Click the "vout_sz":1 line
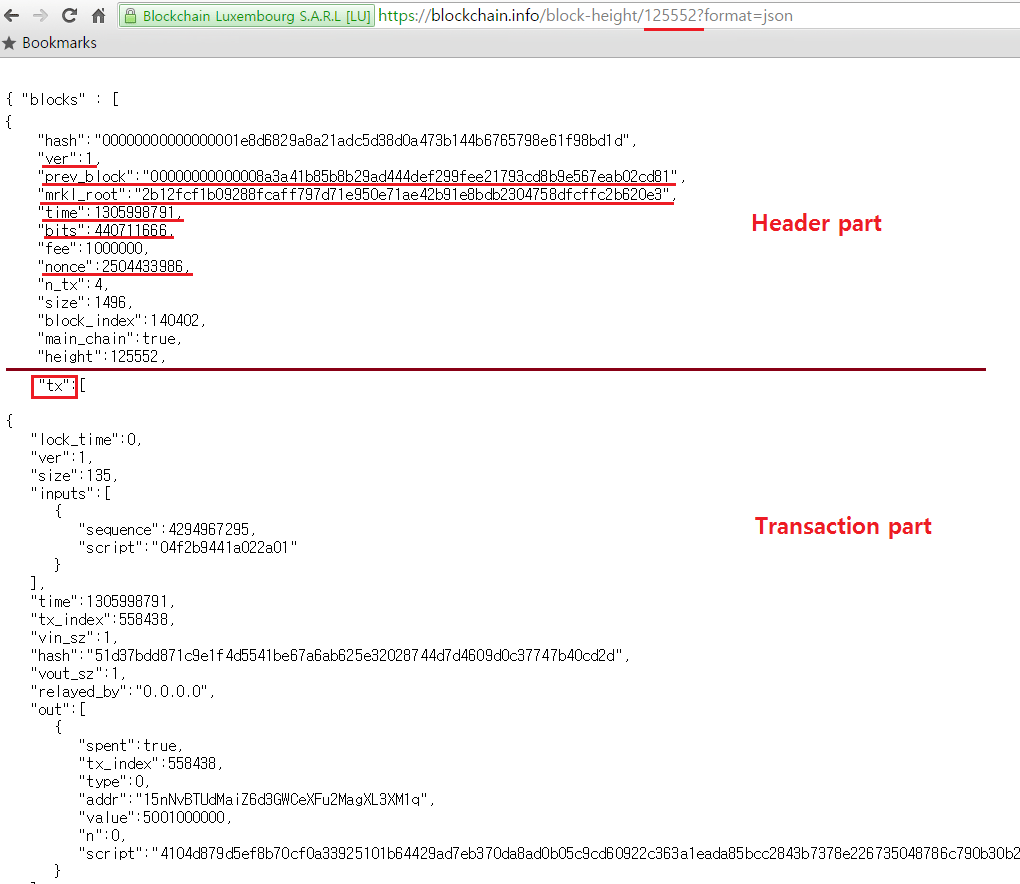The width and height of the screenshot is (1020, 884). pos(78,673)
